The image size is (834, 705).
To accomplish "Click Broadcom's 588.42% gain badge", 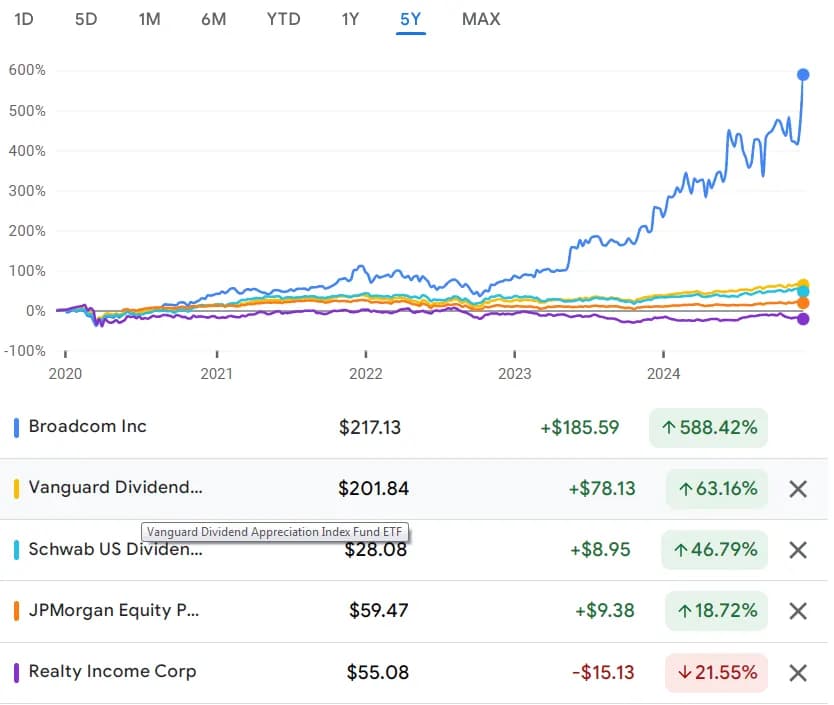I will tap(708, 428).
